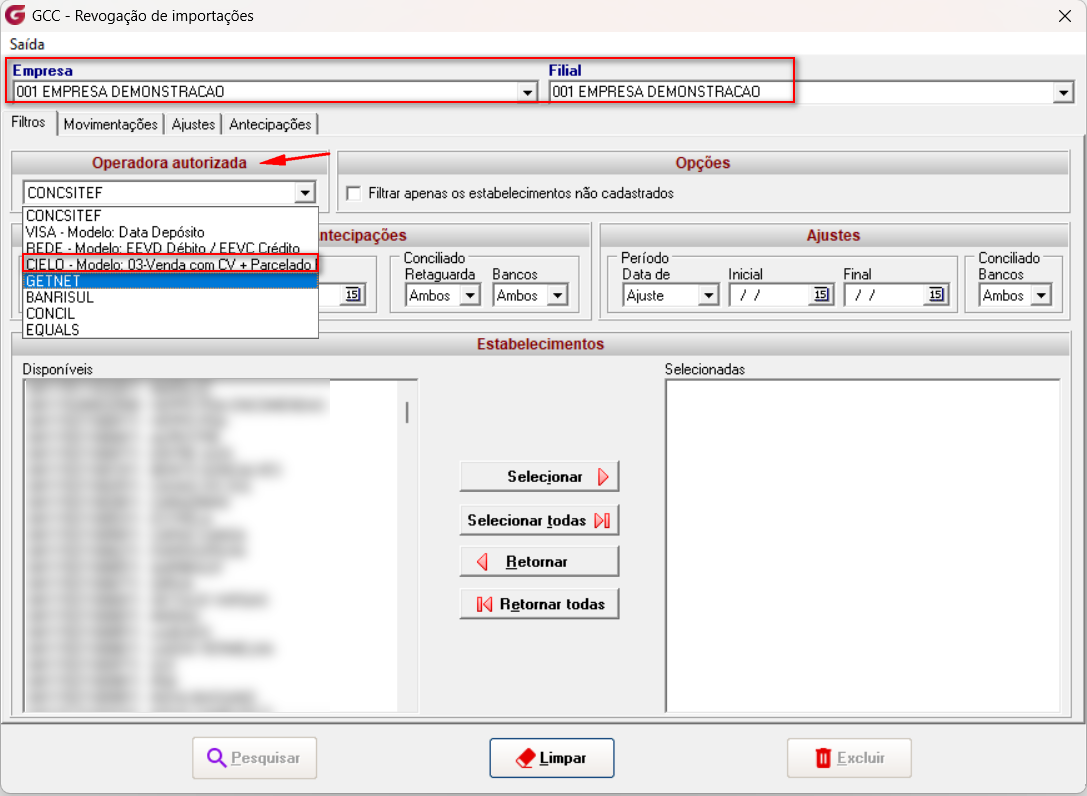Toggle the Operadora autorizada dropdown arrow
This screenshot has height=796, width=1087.
305,193
